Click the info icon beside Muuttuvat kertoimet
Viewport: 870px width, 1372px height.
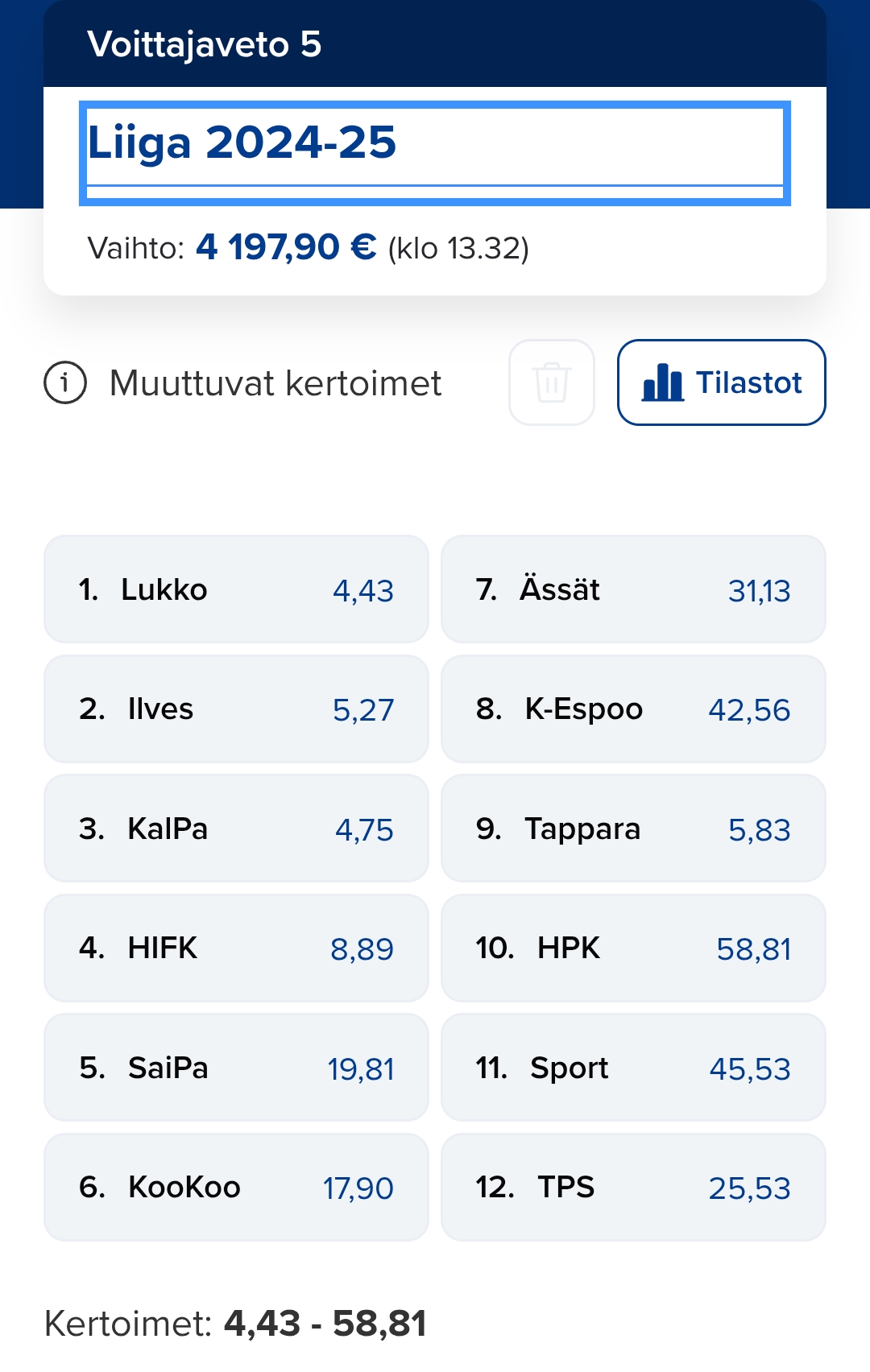point(65,383)
